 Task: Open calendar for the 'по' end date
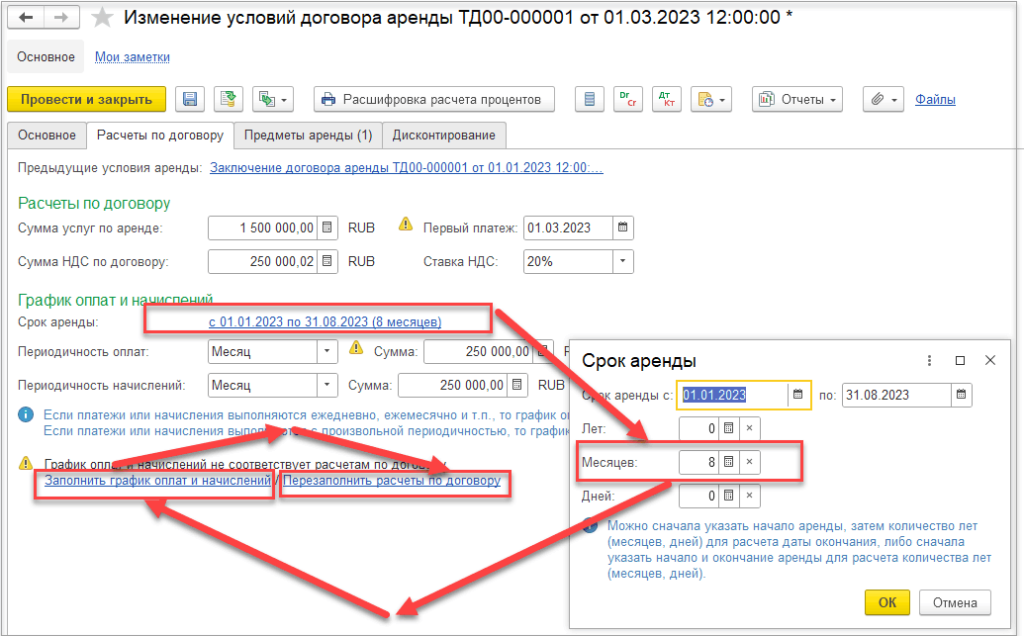tap(961, 394)
